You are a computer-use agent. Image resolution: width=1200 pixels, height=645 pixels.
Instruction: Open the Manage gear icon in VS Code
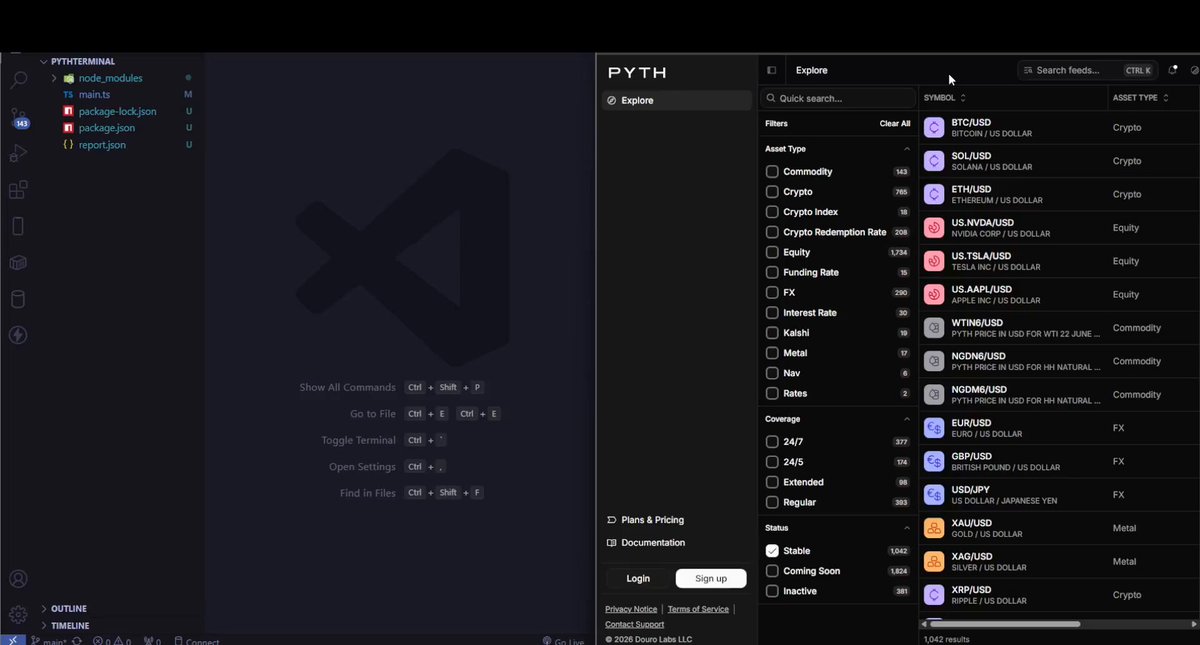pyautogui.click(x=18, y=614)
